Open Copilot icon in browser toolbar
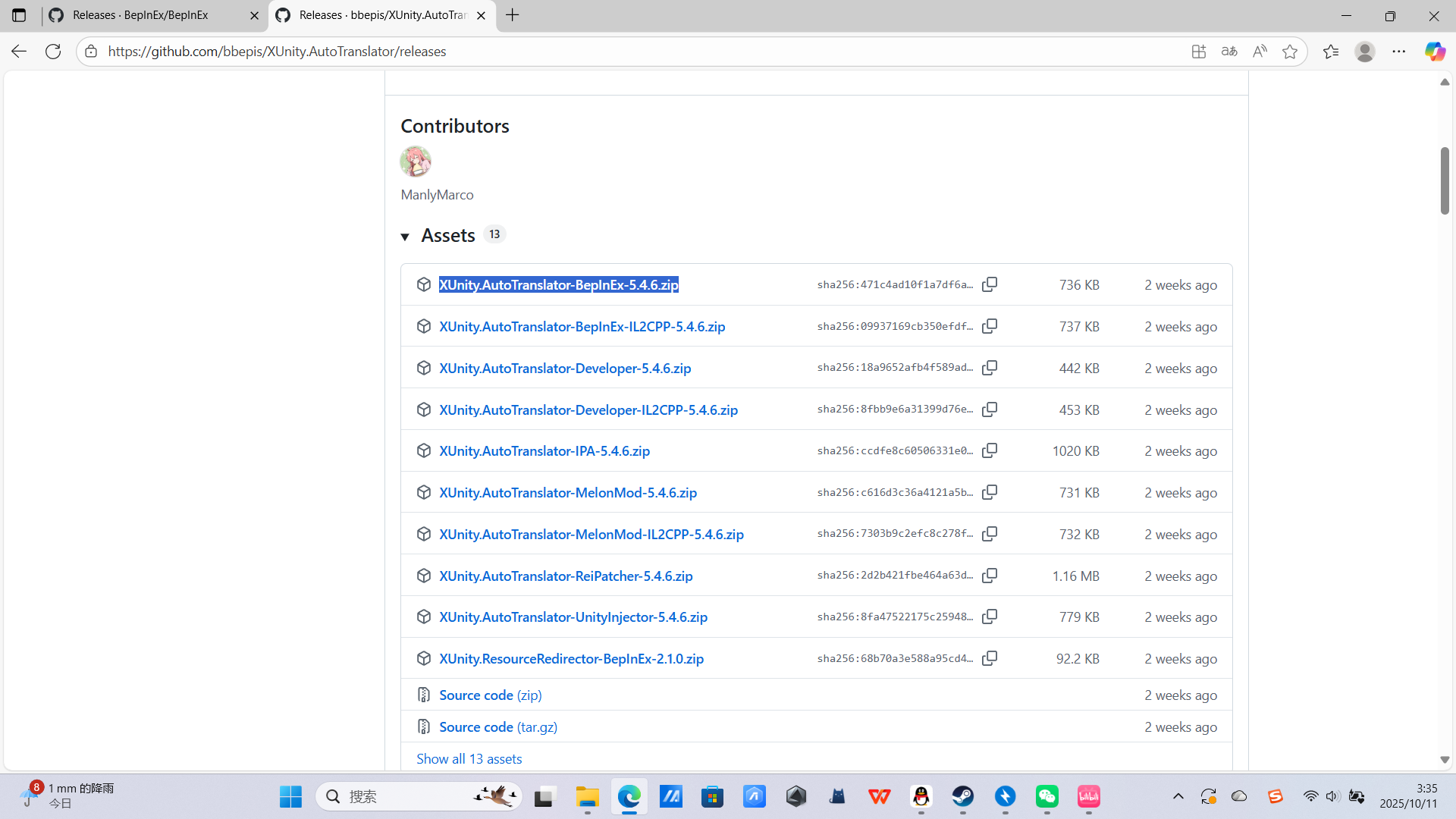 (1435, 52)
